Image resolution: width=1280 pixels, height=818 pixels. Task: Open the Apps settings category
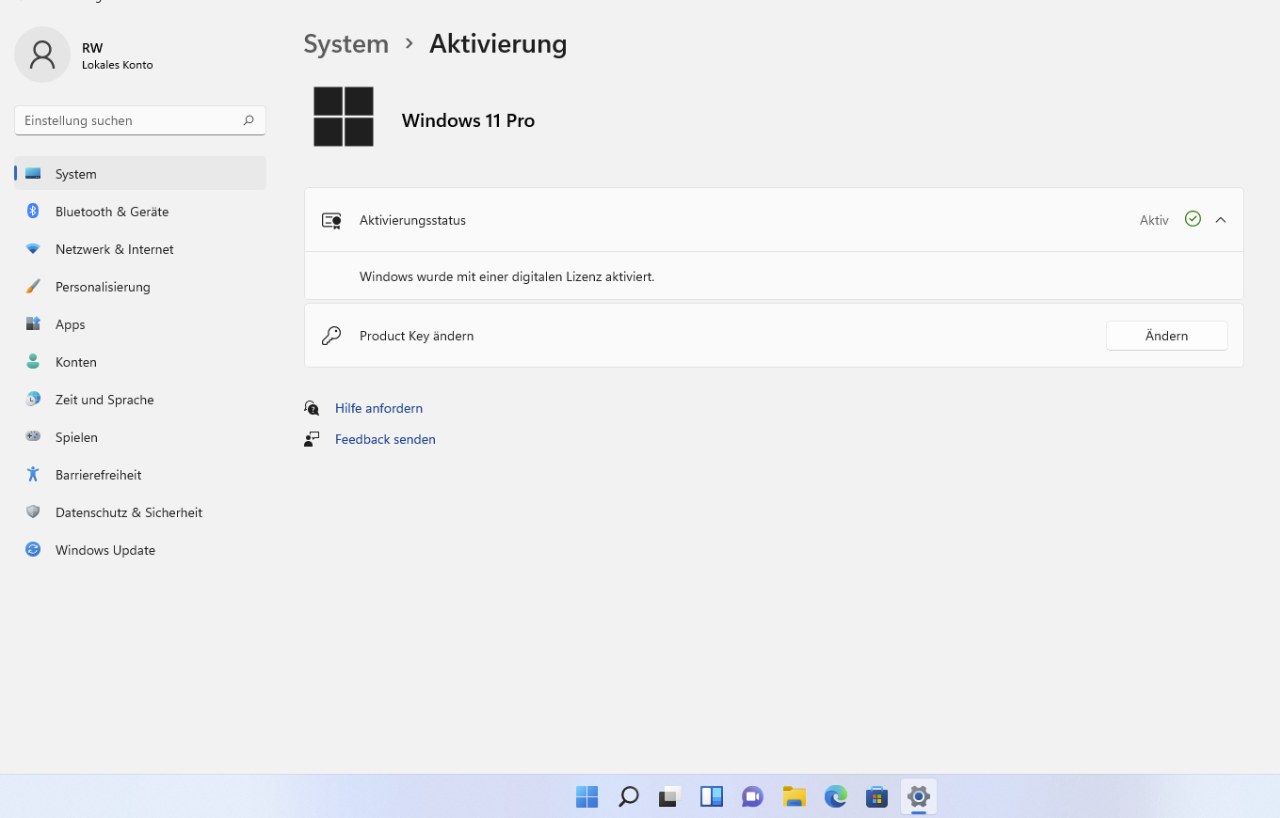tap(70, 324)
